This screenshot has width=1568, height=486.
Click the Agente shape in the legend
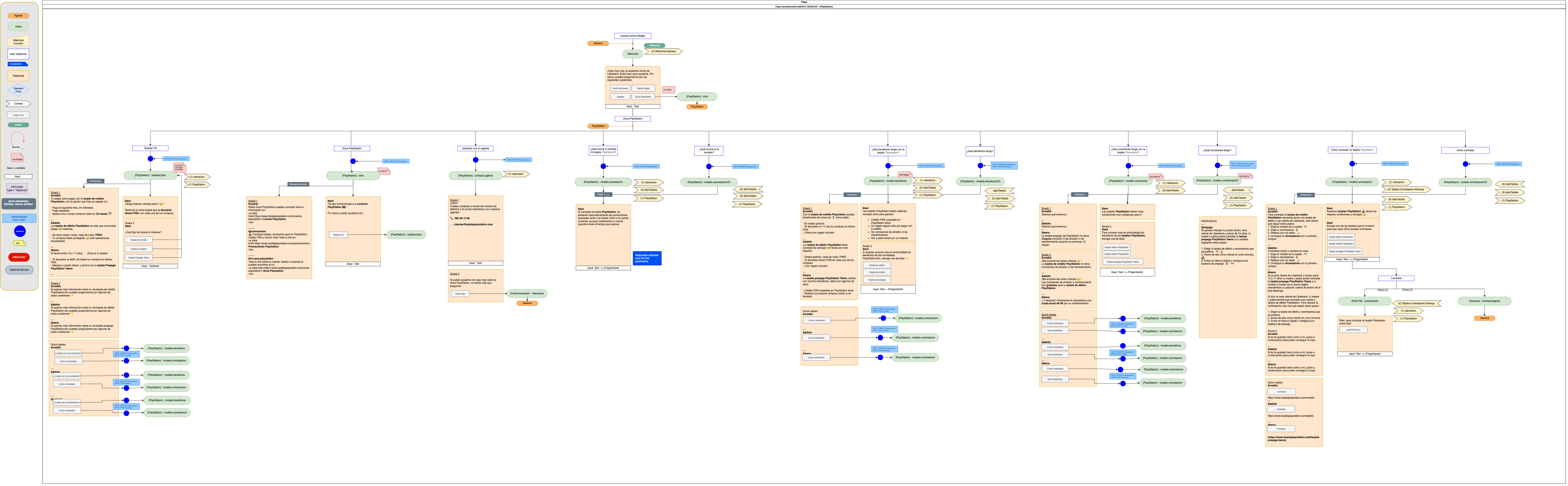18,16
